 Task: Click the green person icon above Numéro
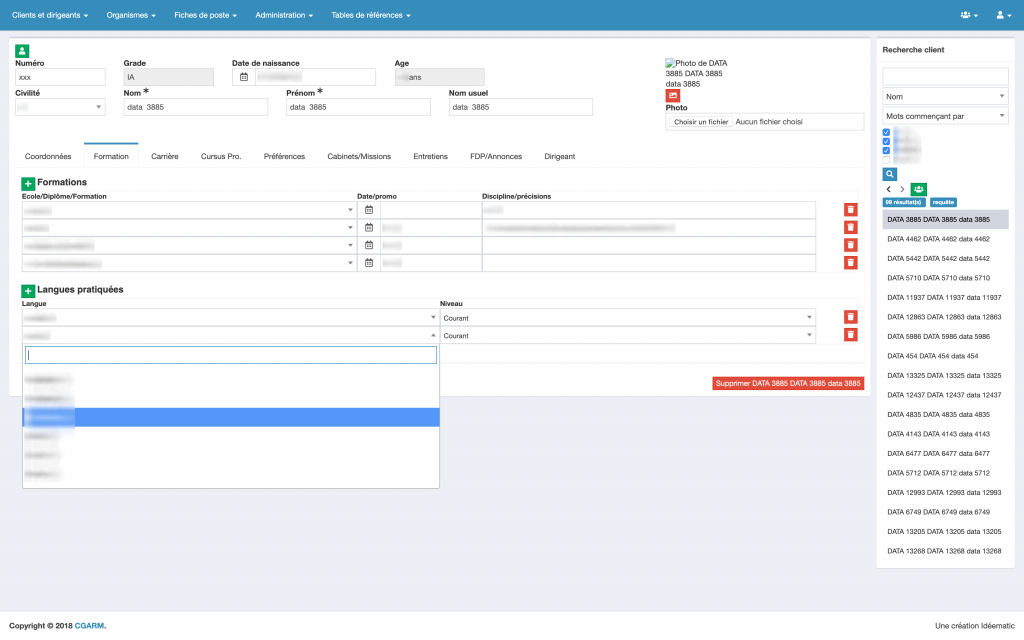pyautogui.click(x=22, y=50)
